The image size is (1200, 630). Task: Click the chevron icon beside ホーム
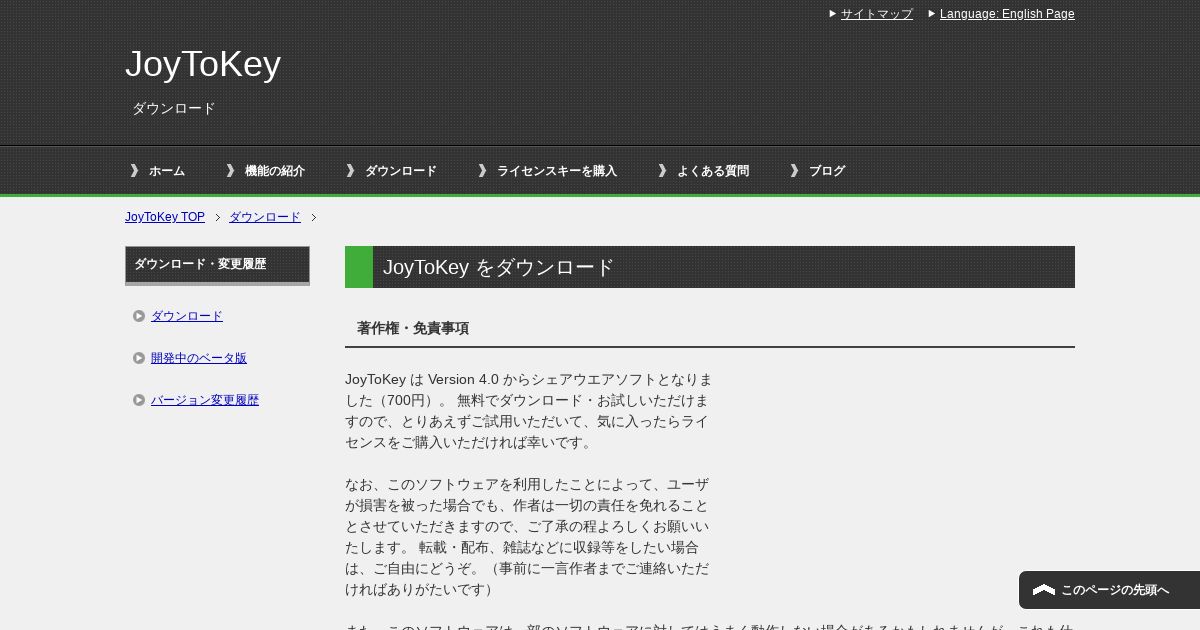click(134, 171)
